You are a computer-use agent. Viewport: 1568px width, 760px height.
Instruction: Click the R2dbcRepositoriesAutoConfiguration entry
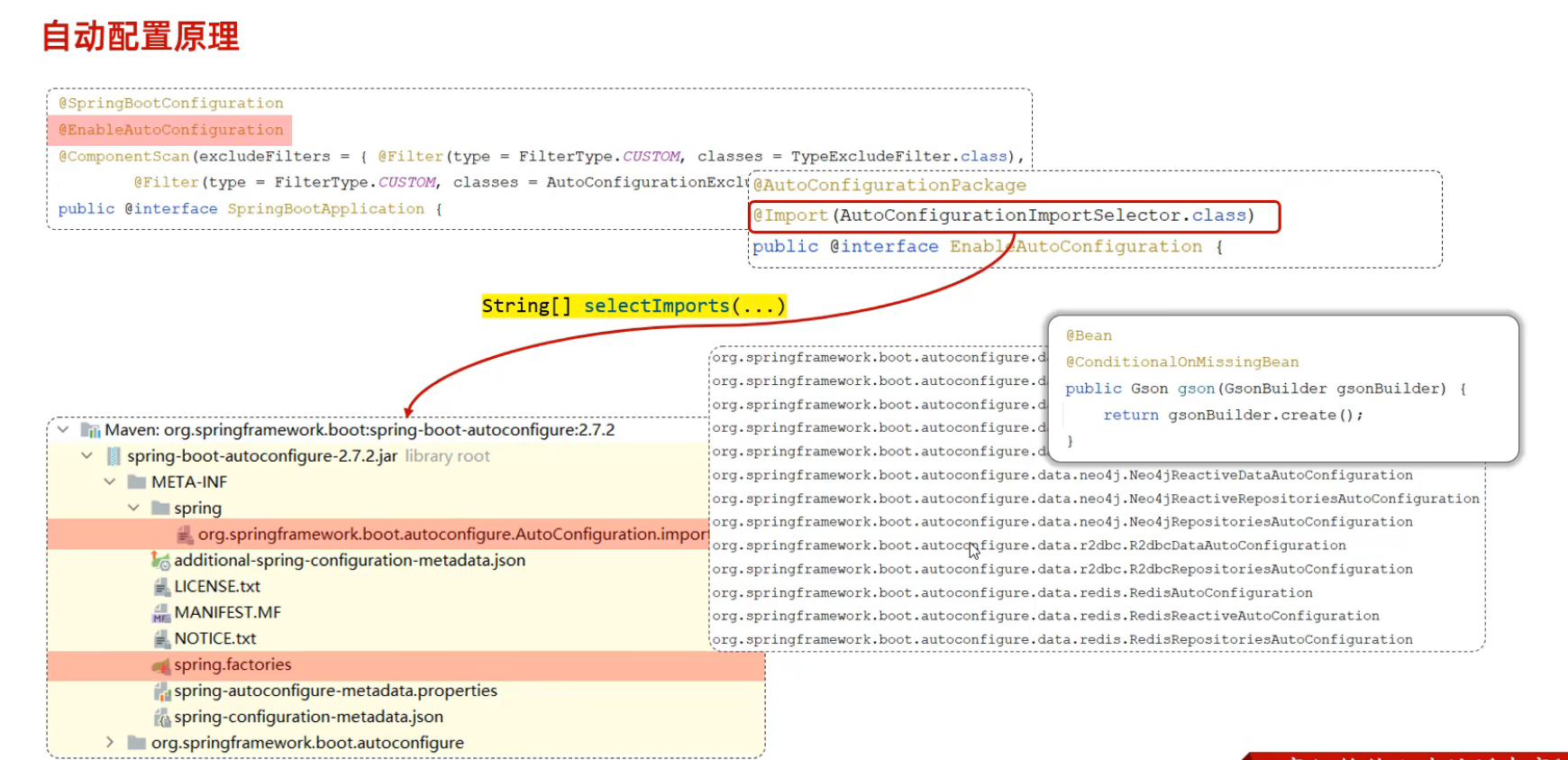[x=1062, y=569]
